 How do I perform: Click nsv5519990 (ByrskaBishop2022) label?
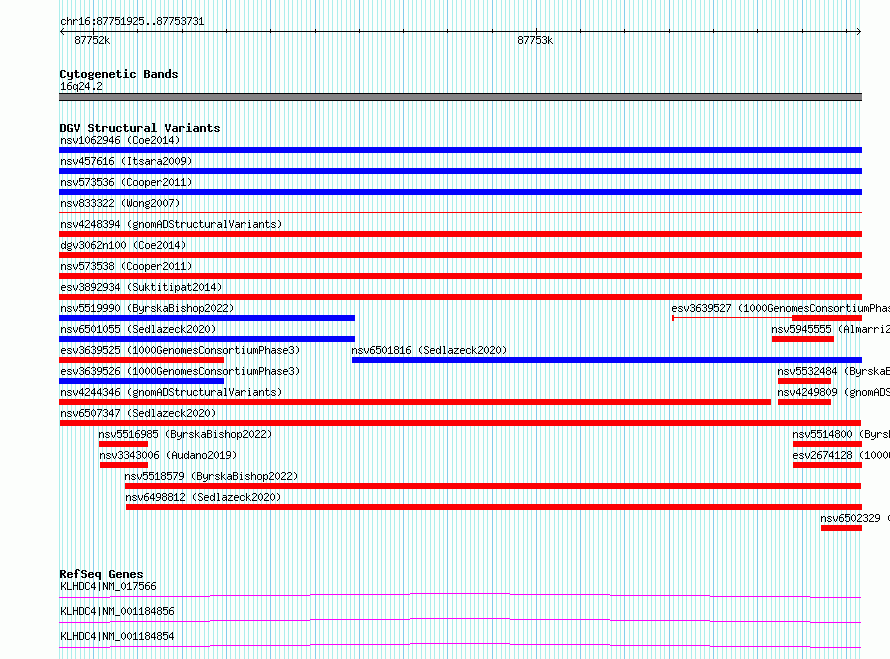coord(147,308)
